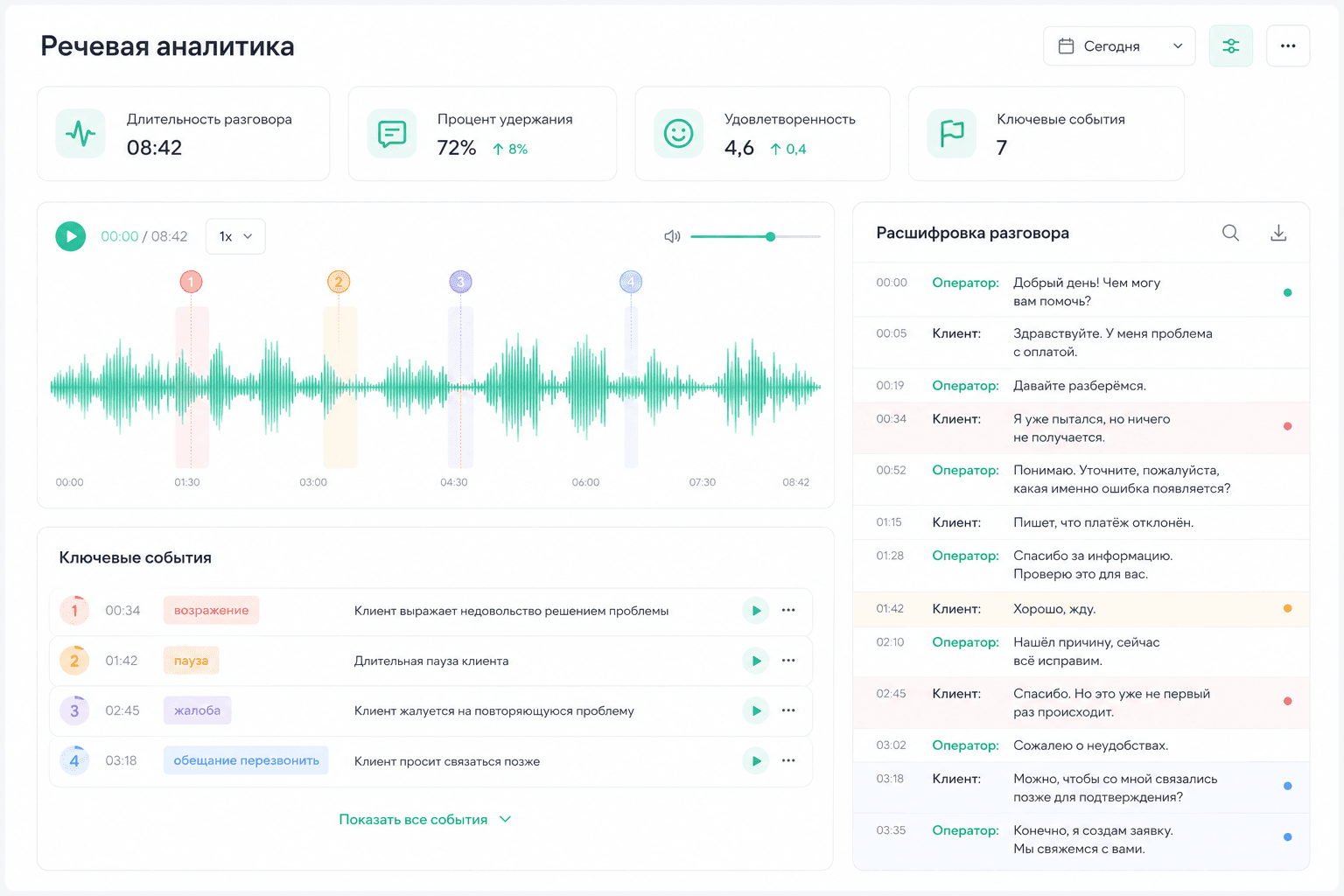Download the conversation transcript
The width and height of the screenshot is (1344, 896).
[x=1278, y=233]
